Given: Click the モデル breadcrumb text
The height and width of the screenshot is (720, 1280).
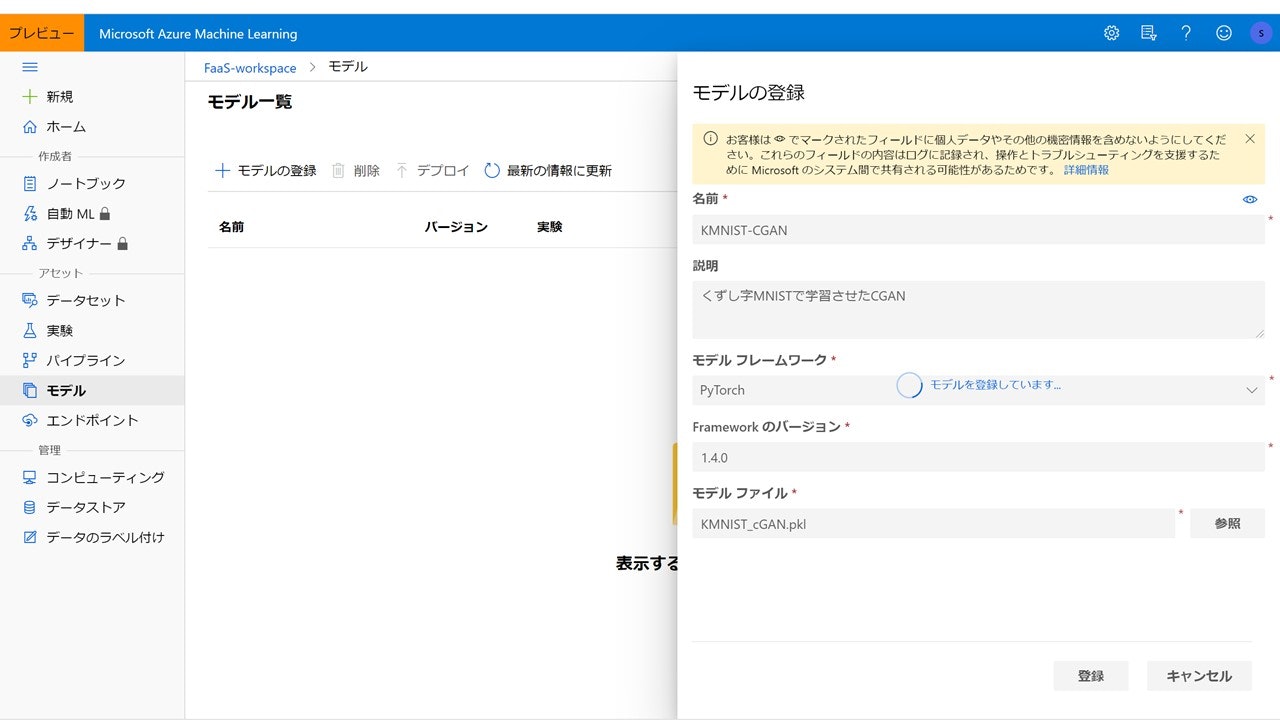Looking at the screenshot, I should coord(348,67).
